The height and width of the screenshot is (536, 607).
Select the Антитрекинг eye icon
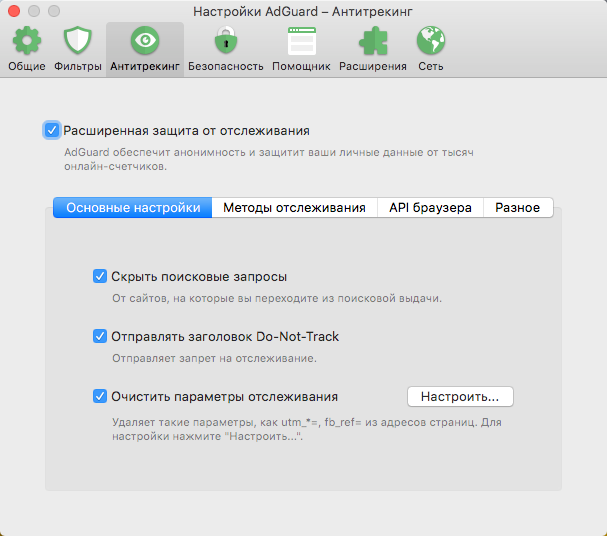click(x=145, y=42)
